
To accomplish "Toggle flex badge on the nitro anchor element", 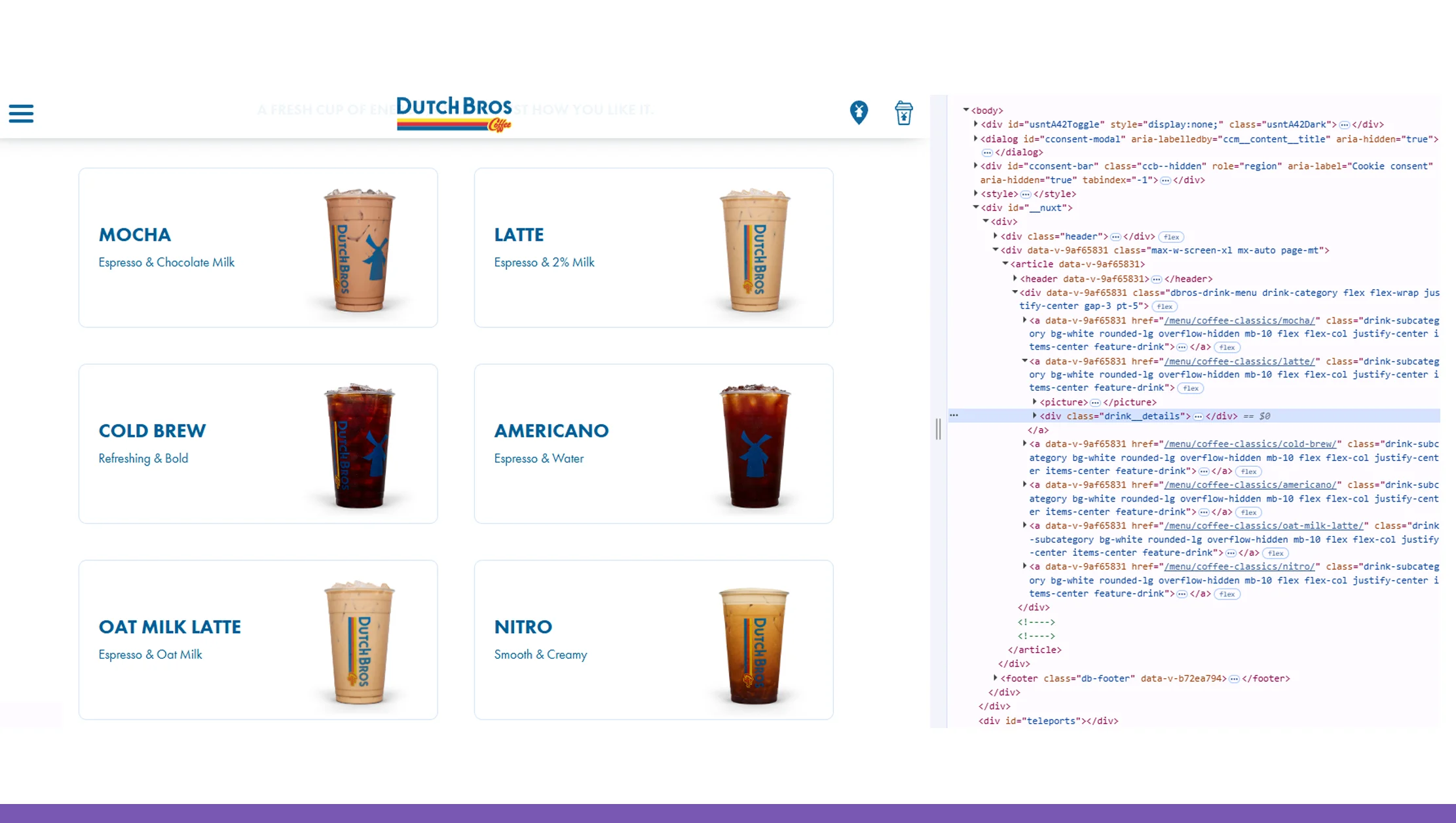I will point(1227,594).
